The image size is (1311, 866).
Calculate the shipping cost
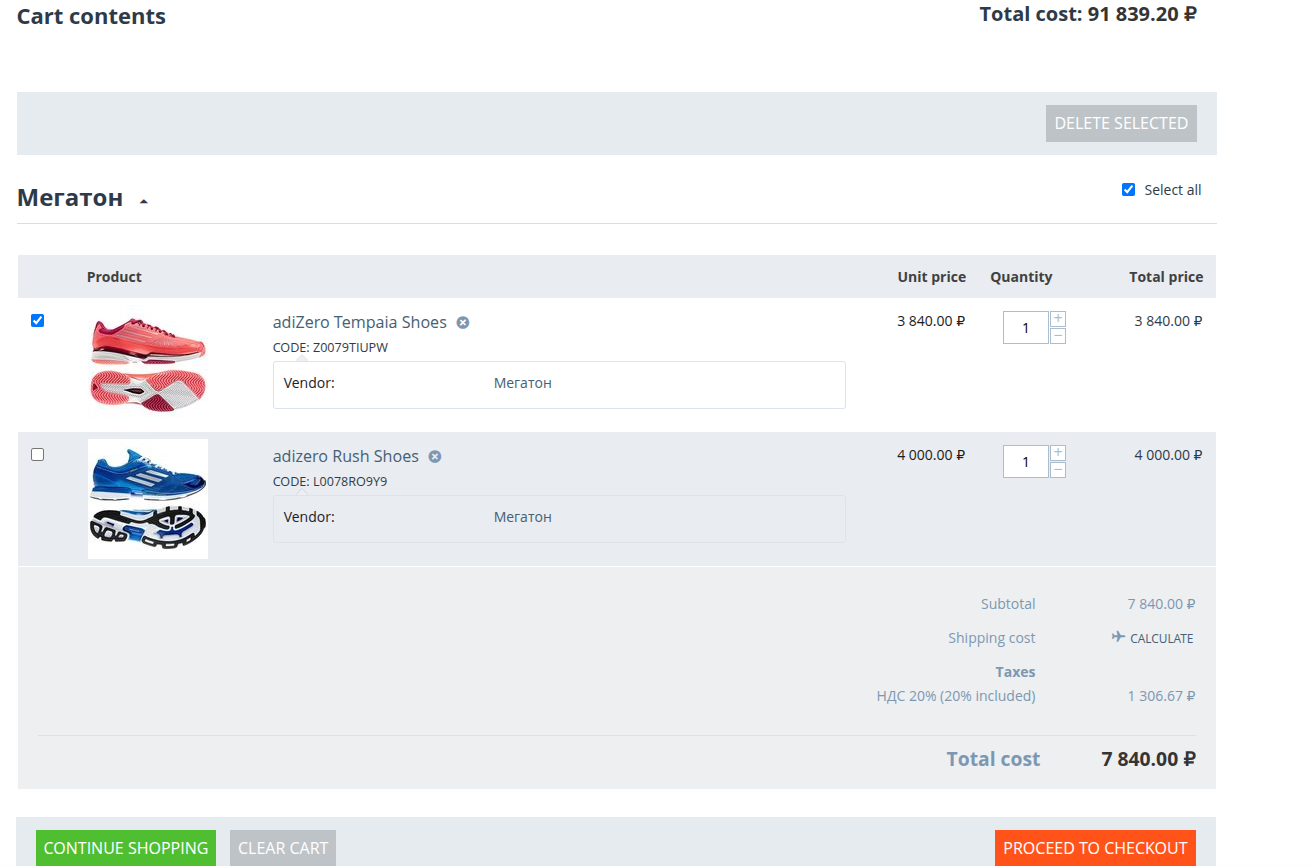[x=1161, y=638]
